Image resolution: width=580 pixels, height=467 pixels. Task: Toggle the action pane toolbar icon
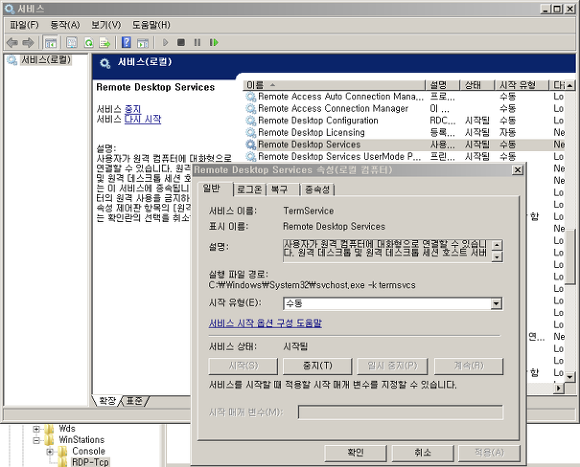click(143, 43)
